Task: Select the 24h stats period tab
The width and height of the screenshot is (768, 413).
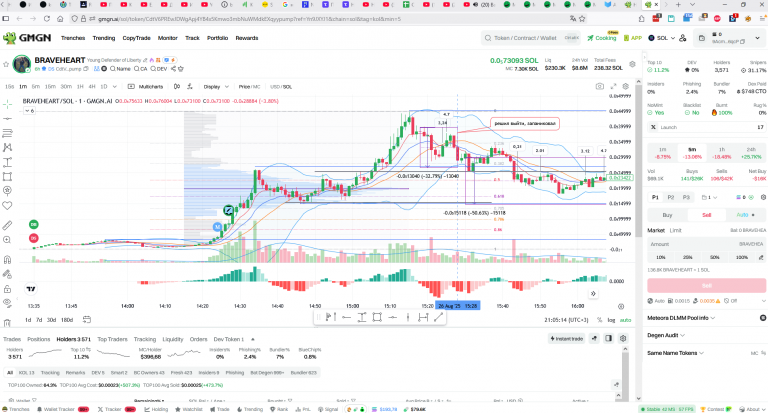Action: click(x=751, y=153)
